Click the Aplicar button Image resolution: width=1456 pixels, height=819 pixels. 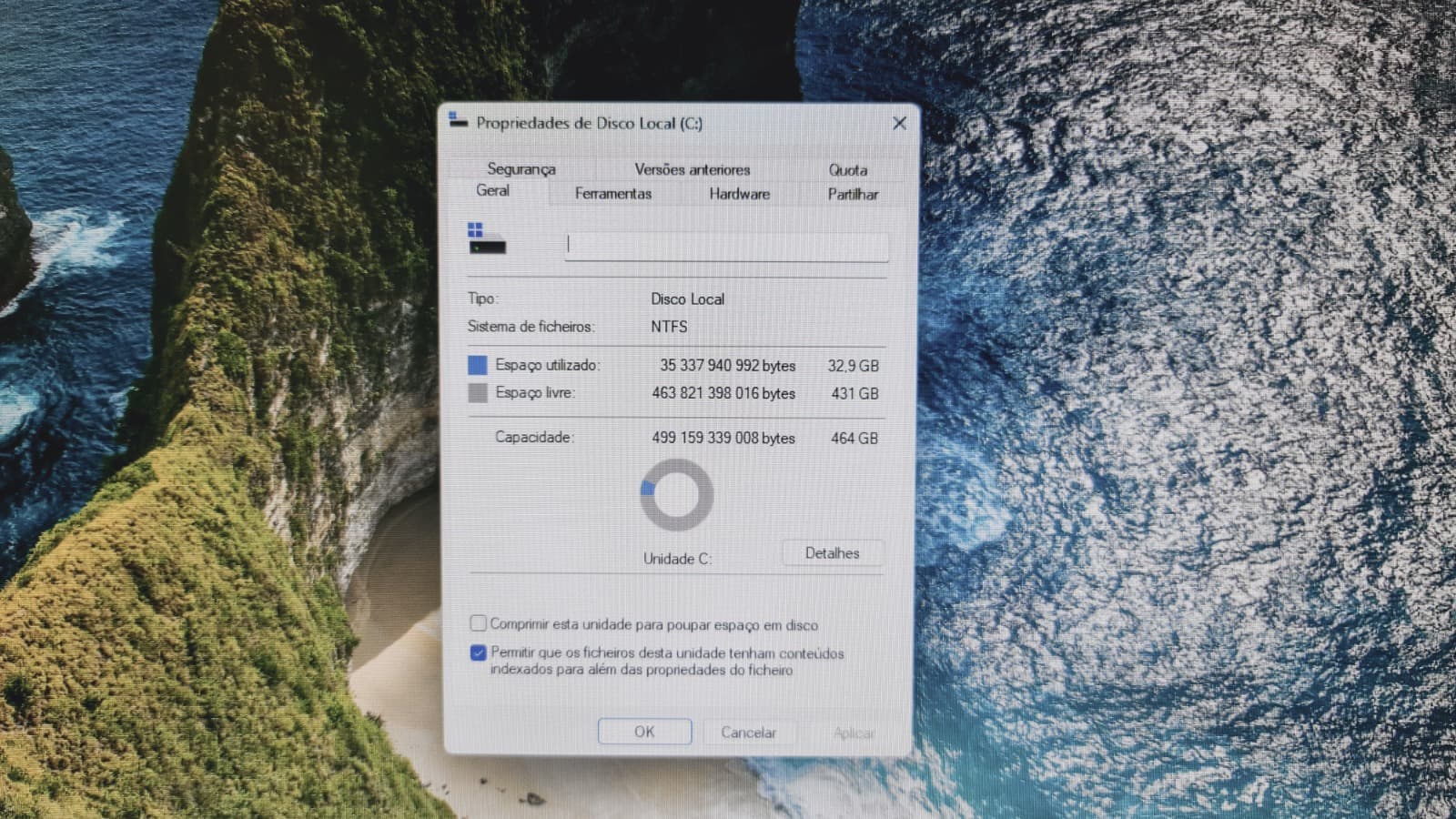pos(854,733)
